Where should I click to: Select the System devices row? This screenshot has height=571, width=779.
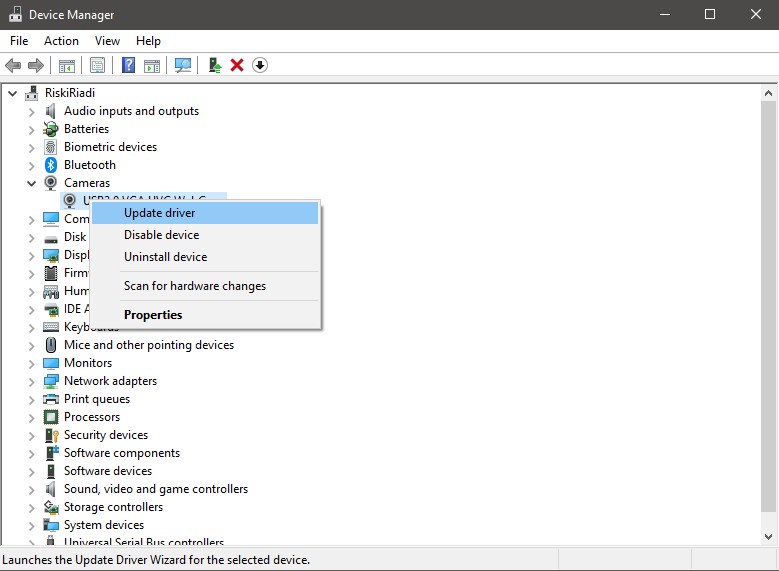pyautogui.click(x=104, y=525)
